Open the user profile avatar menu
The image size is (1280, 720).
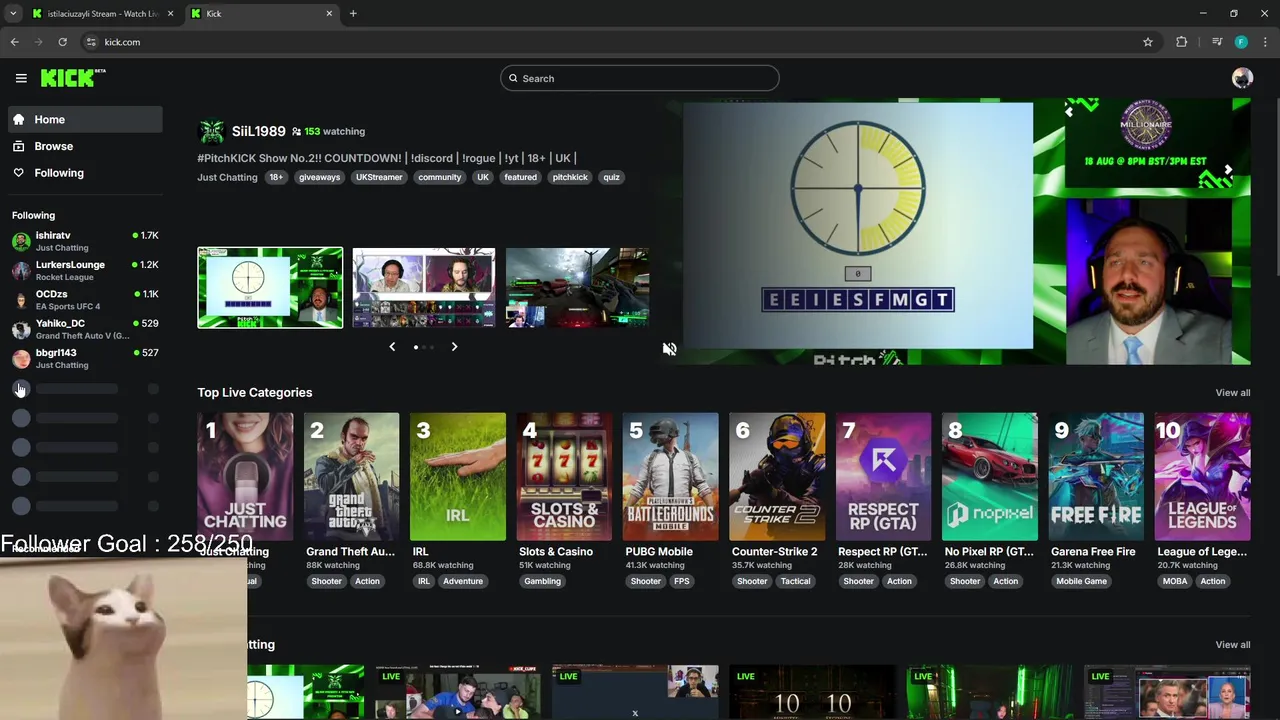click(x=1242, y=78)
